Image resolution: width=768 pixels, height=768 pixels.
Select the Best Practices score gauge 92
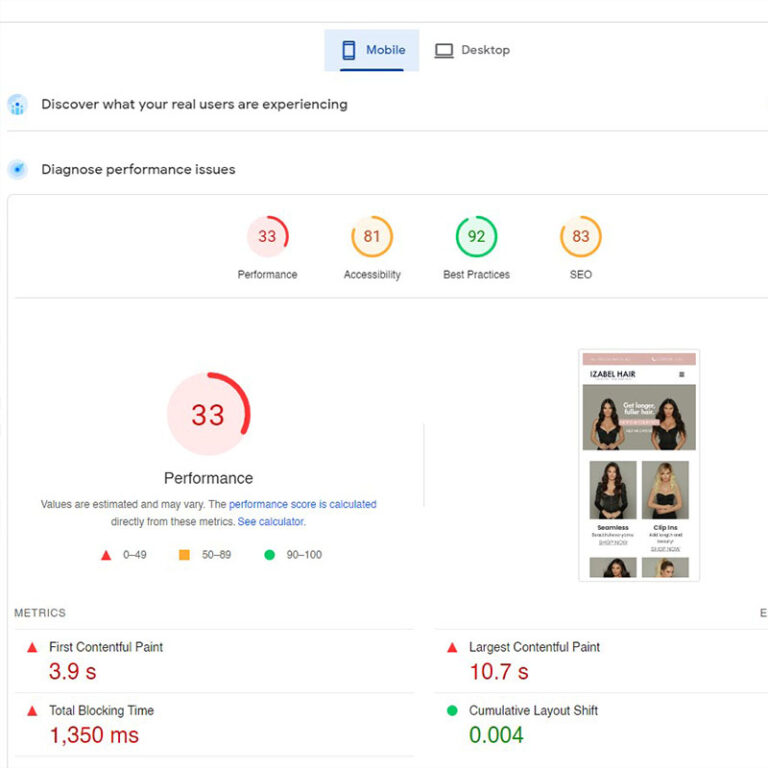tap(476, 237)
